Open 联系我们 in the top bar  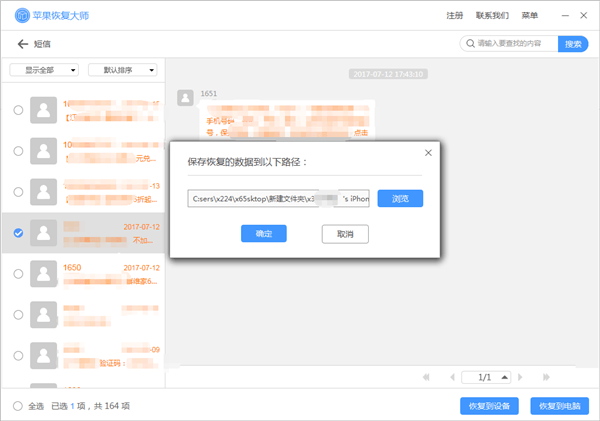point(491,16)
